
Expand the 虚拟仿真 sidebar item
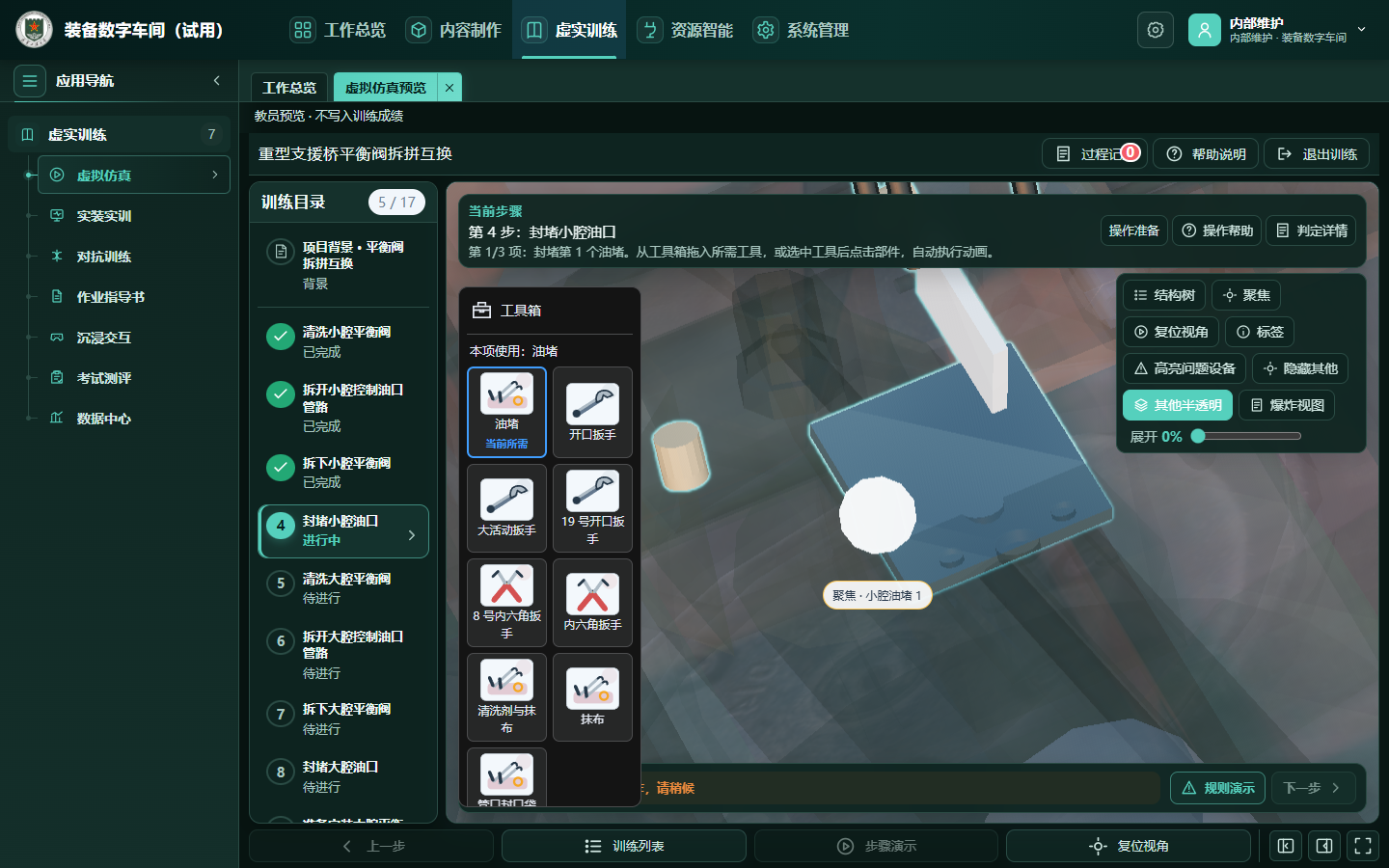click(x=134, y=175)
